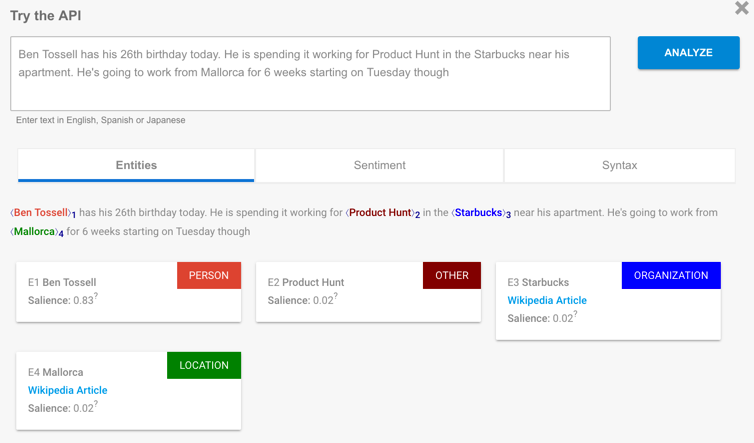The height and width of the screenshot is (443, 754).
Task: Click the blue ORGANIZATION badge
Action: [x=671, y=276]
